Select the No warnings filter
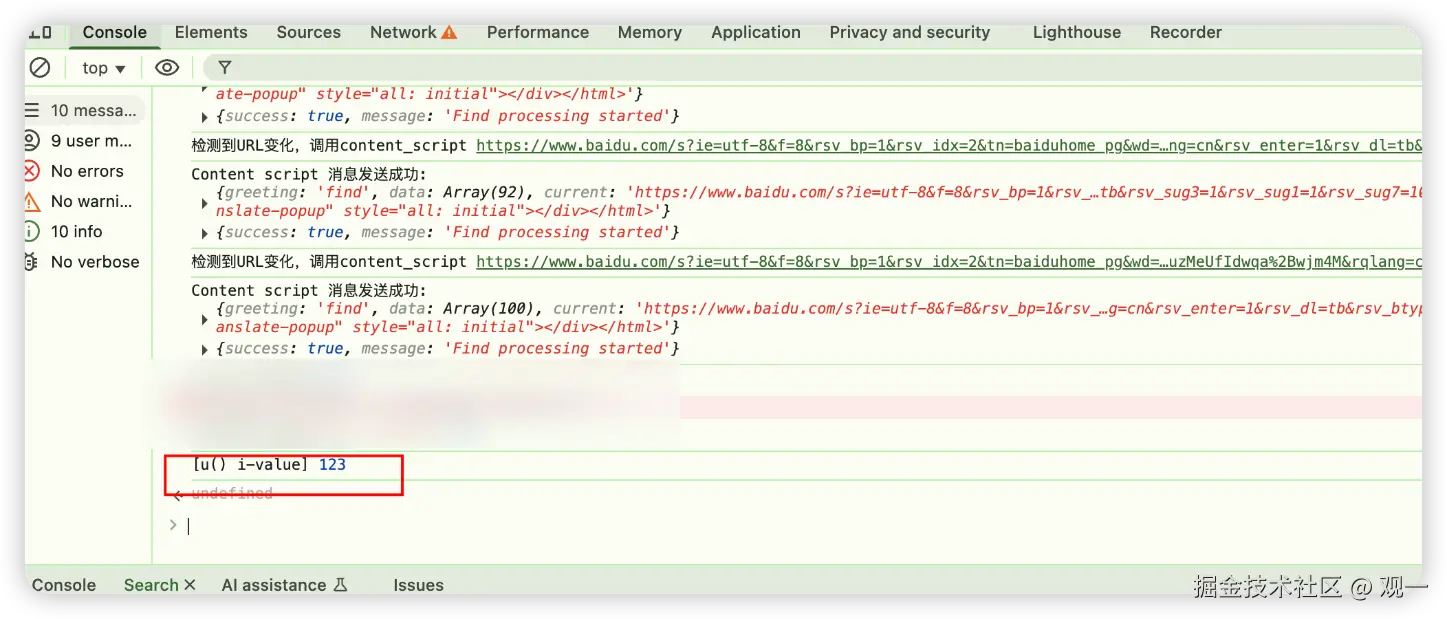The width and height of the screenshot is (1447, 619). tap(85, 201)
